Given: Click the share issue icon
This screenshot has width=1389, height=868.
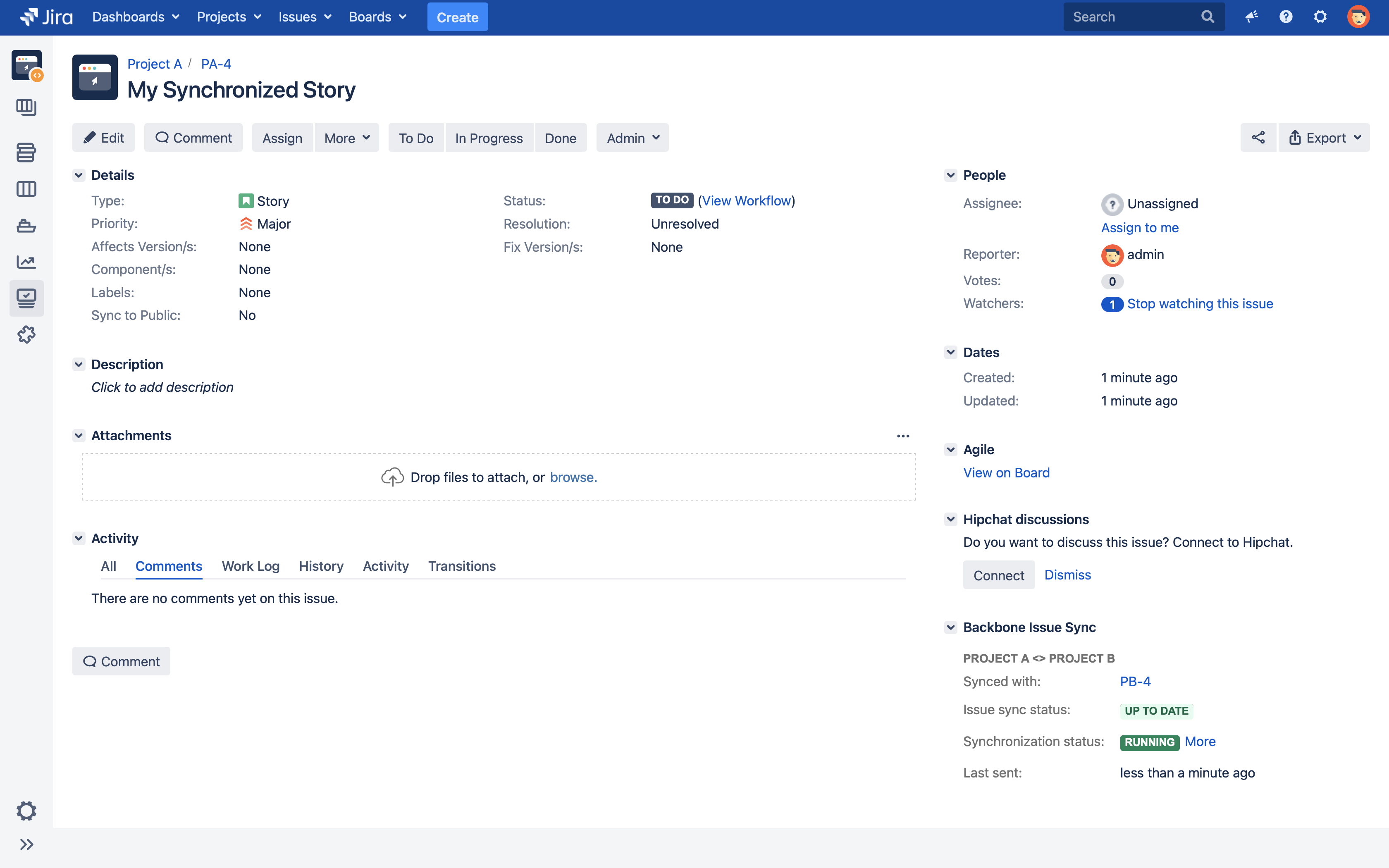Looking at the screenshot, I should coord(1258,138).
